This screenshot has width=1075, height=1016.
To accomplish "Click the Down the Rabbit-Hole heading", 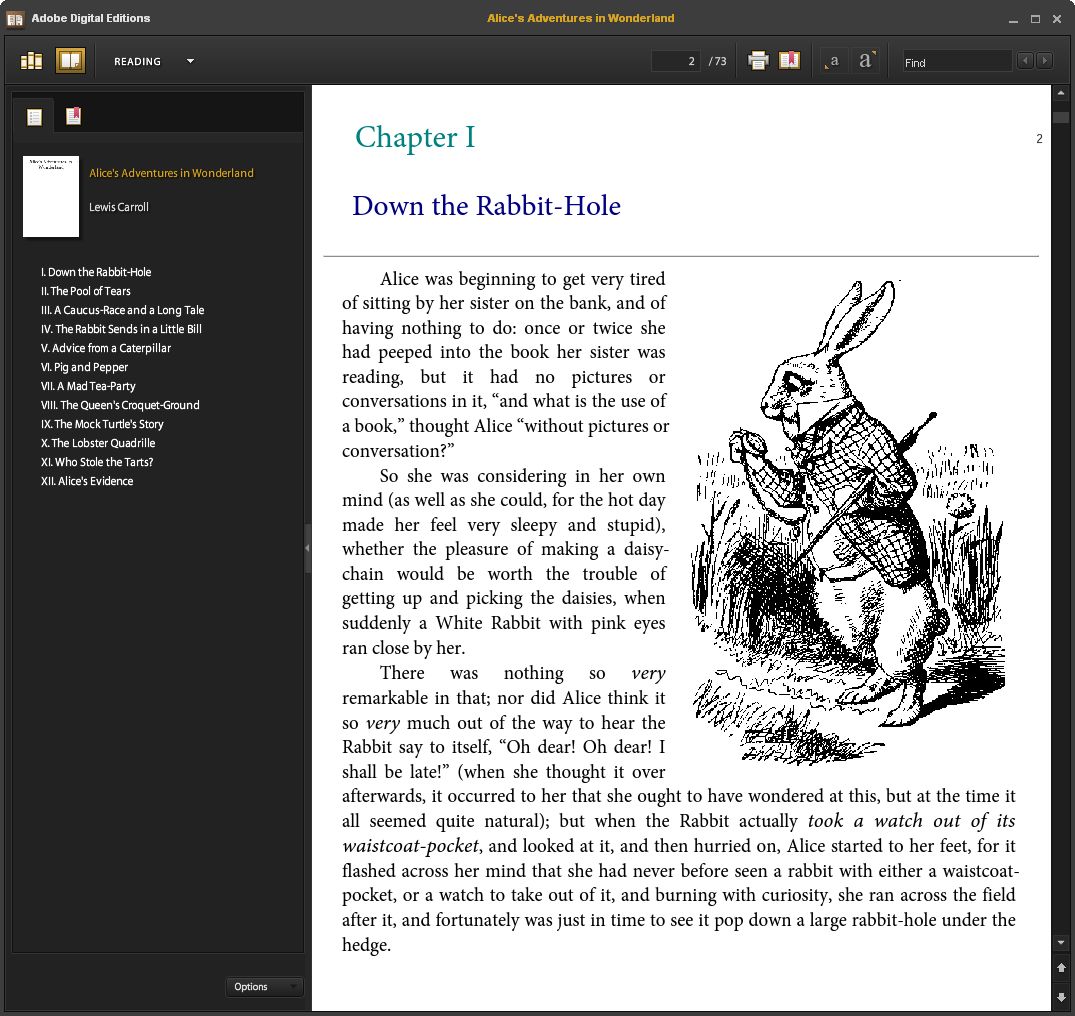I will click(x=487, y=206).
